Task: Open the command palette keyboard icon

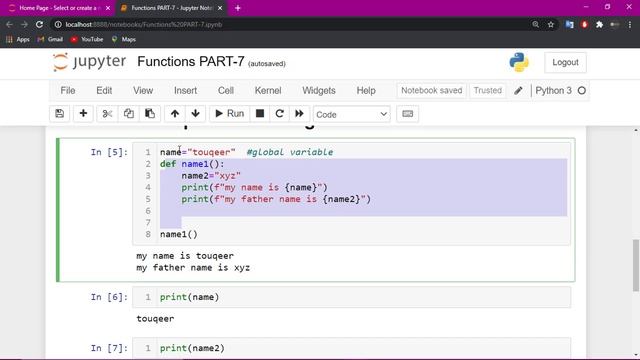Action: [x=407, y=113]
